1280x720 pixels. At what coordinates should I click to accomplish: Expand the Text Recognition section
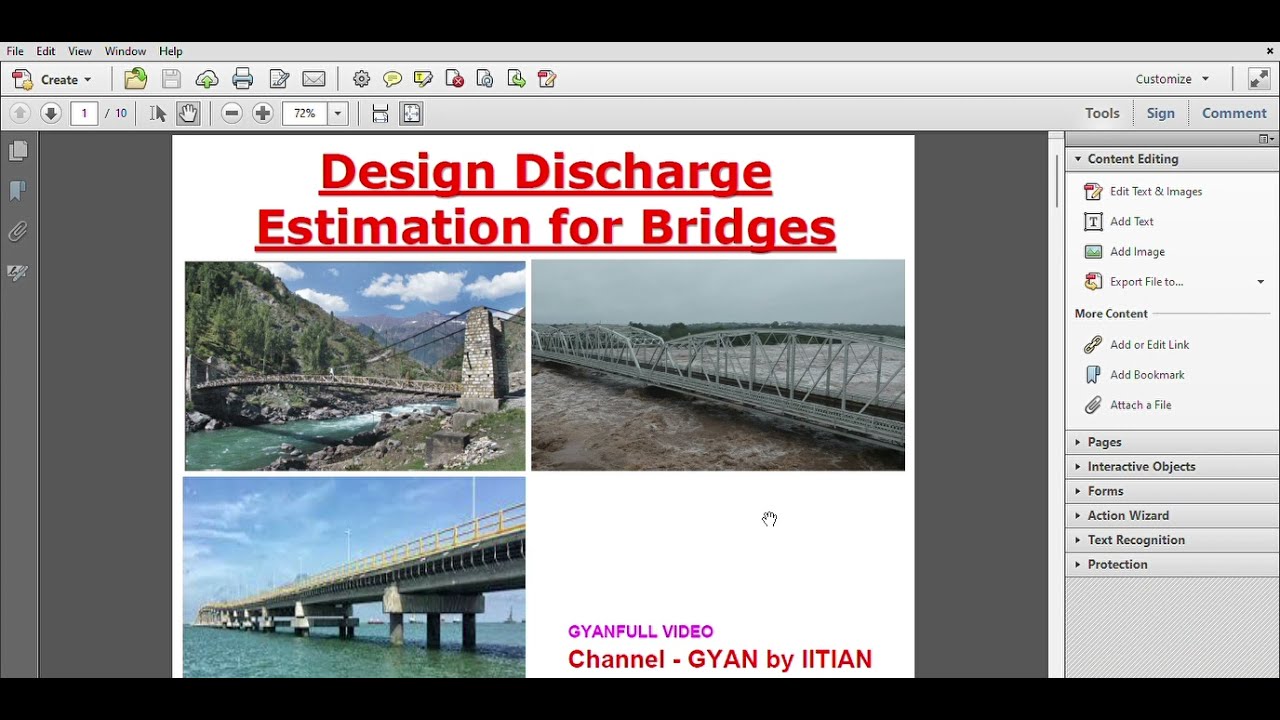click(x=1172, y=540)
